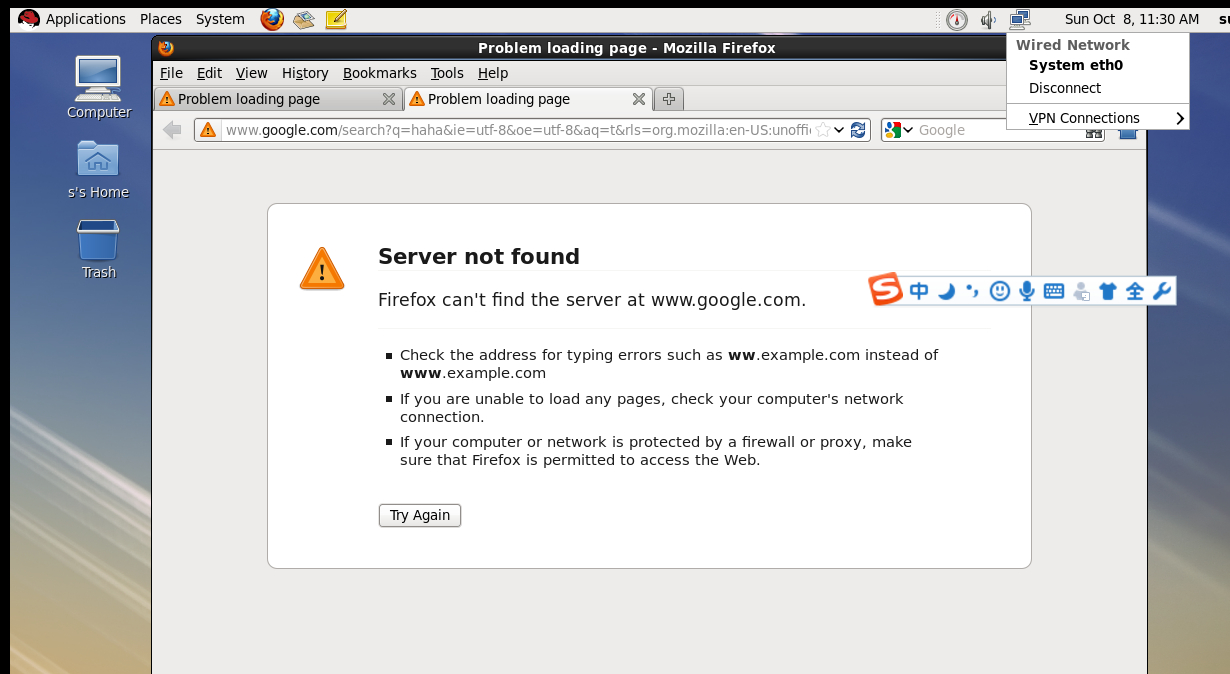Click the text "Firefox can't find the server at www.google.com."
Image resolution: width=1230 pixels, height=674 pixels.
point(592,300)
